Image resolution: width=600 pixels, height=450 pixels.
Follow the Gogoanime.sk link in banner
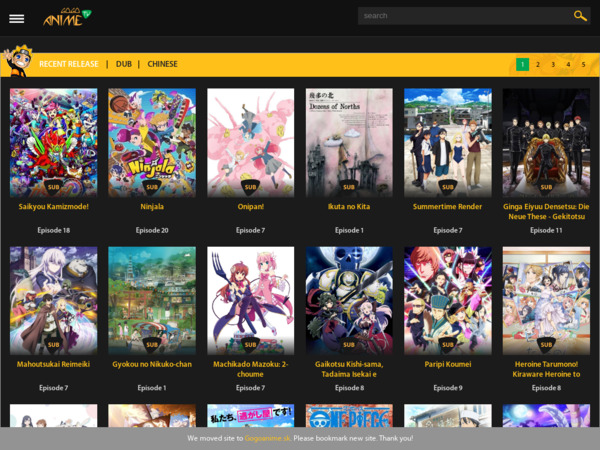pos(267,439)
